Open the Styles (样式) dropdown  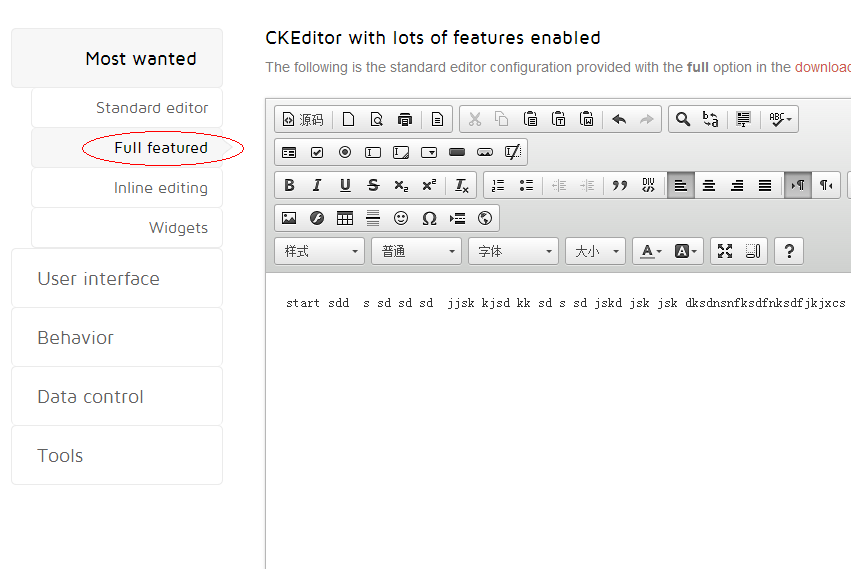pos(319,251)
